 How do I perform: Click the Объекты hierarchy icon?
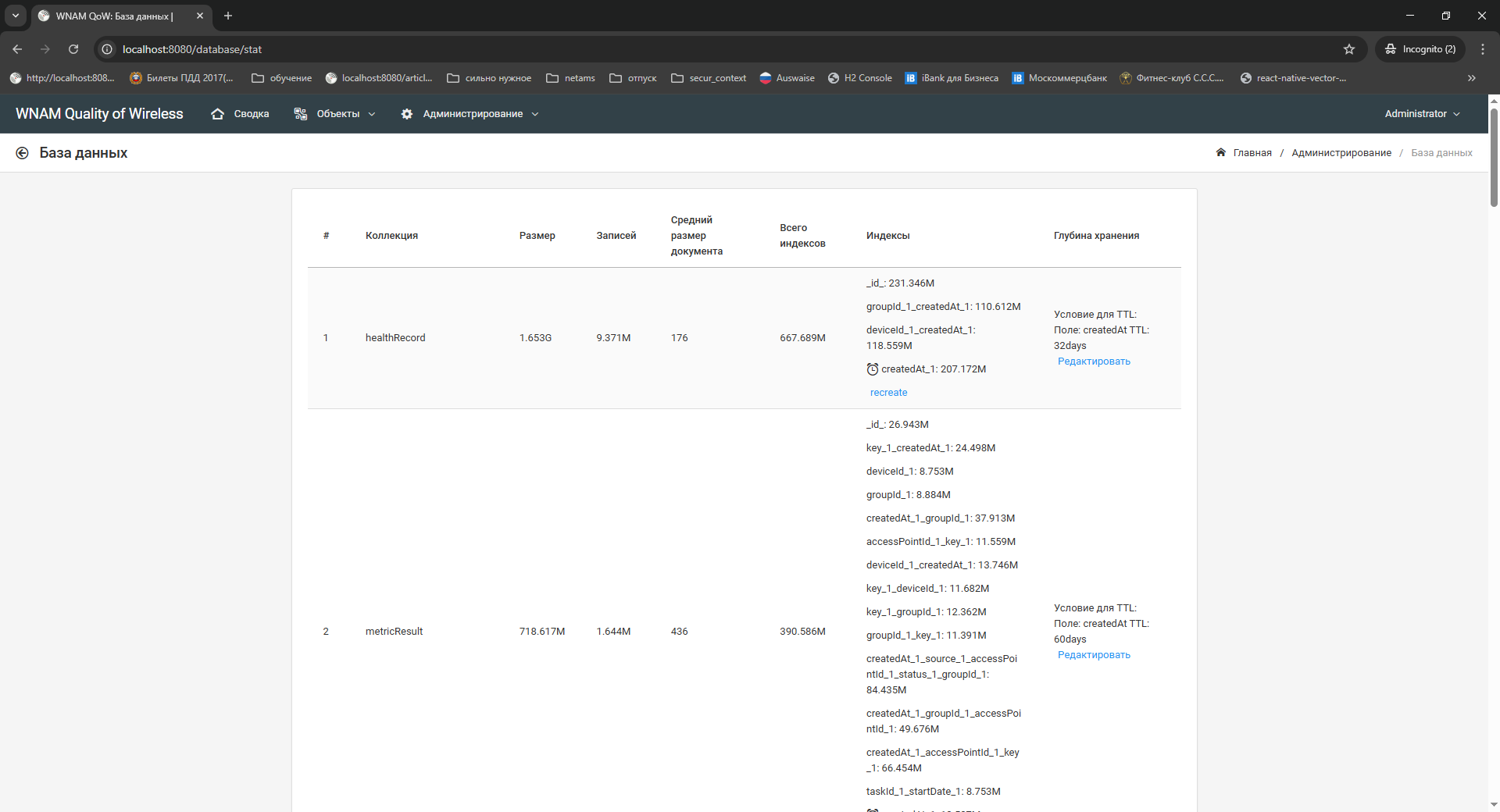coord(300,114)
